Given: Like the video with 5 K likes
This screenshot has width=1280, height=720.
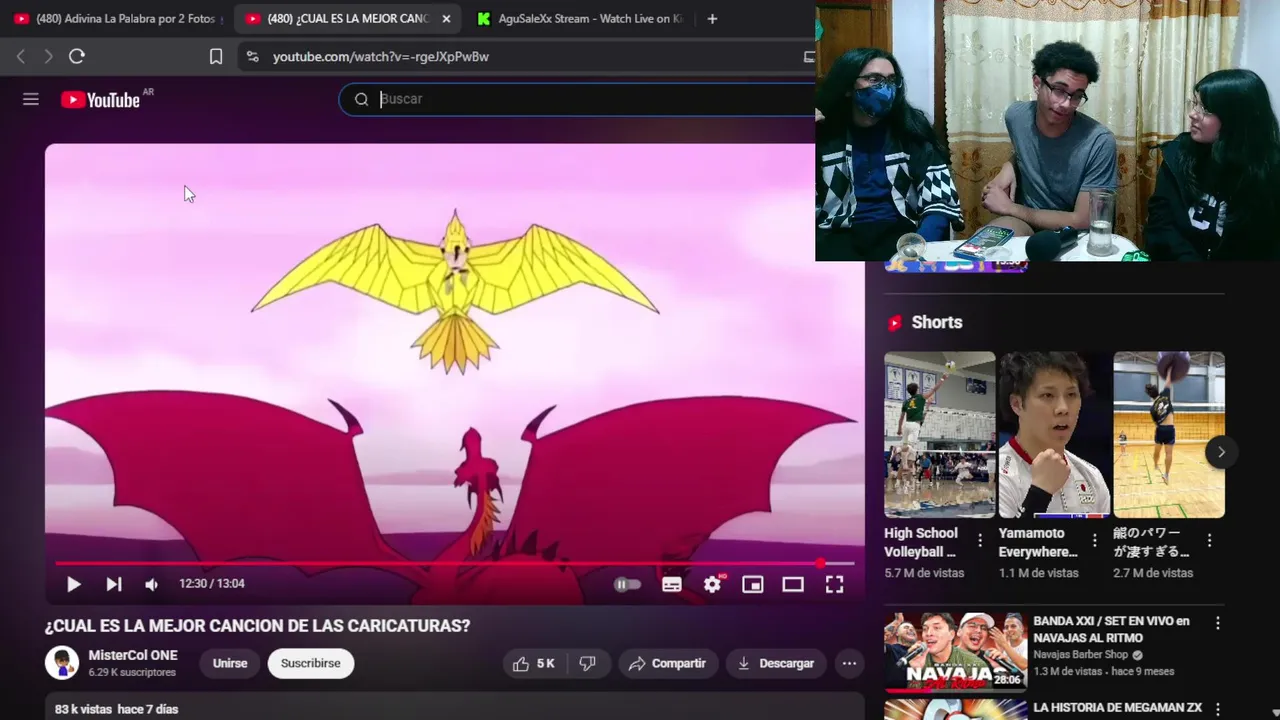Looking at the screenshot, I should [x=533, y=663].
